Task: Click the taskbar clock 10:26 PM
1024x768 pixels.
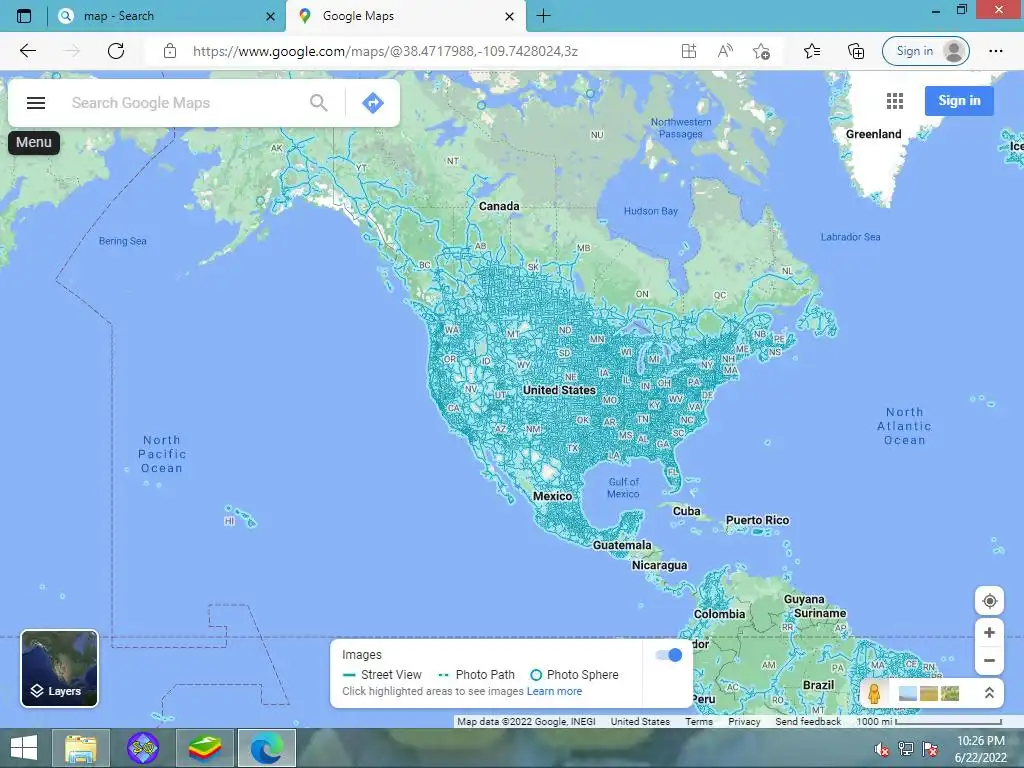Action: click(x=981, y=741)
